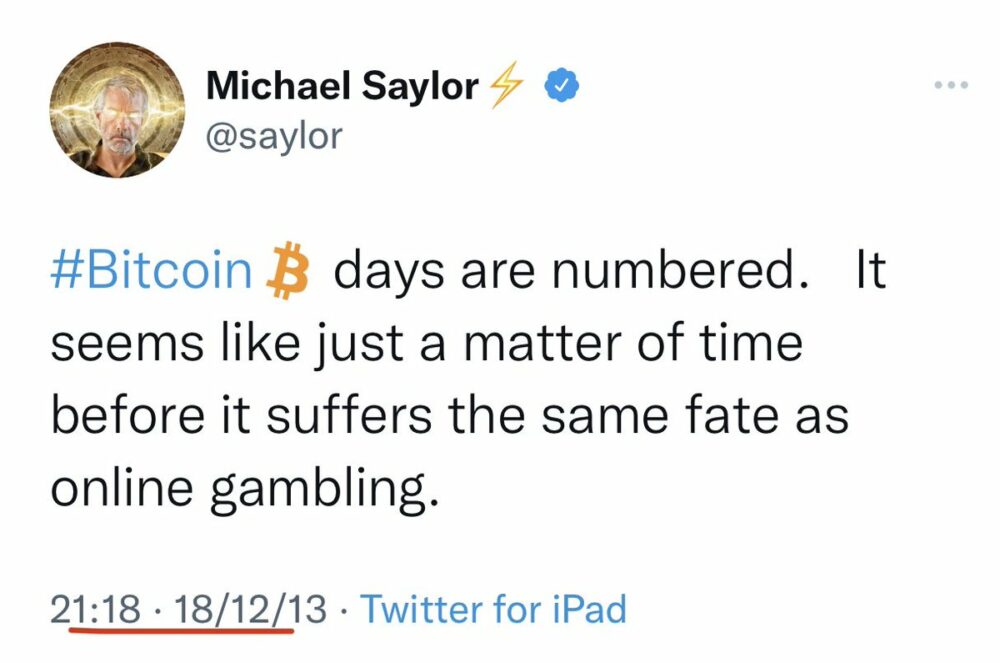The height and width of the screenshot is (663, 1000).
Task: Click the Twitter for iPad source link
Action: click(x=493, y=607)
